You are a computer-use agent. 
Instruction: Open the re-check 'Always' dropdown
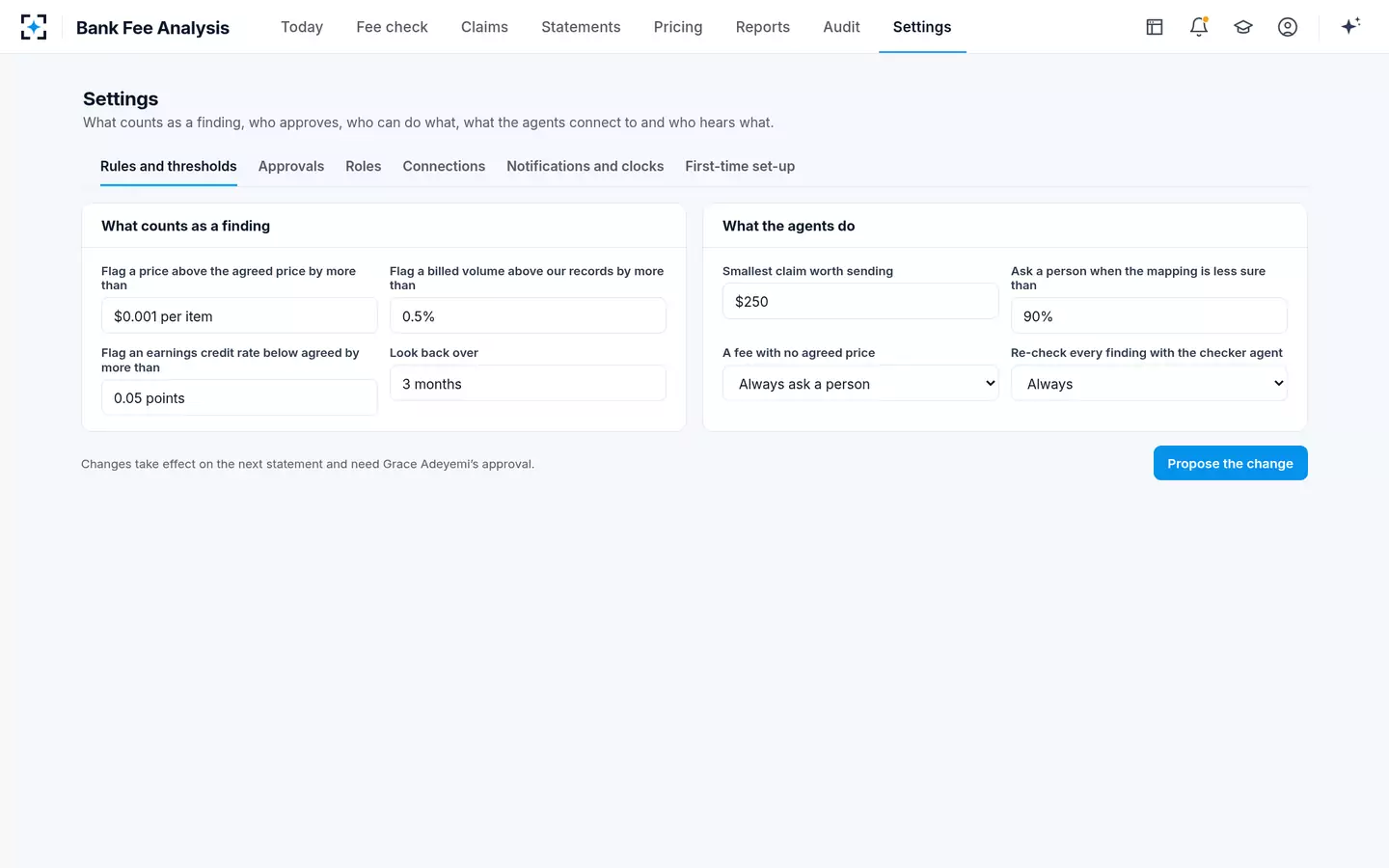tap(1149, 384)
